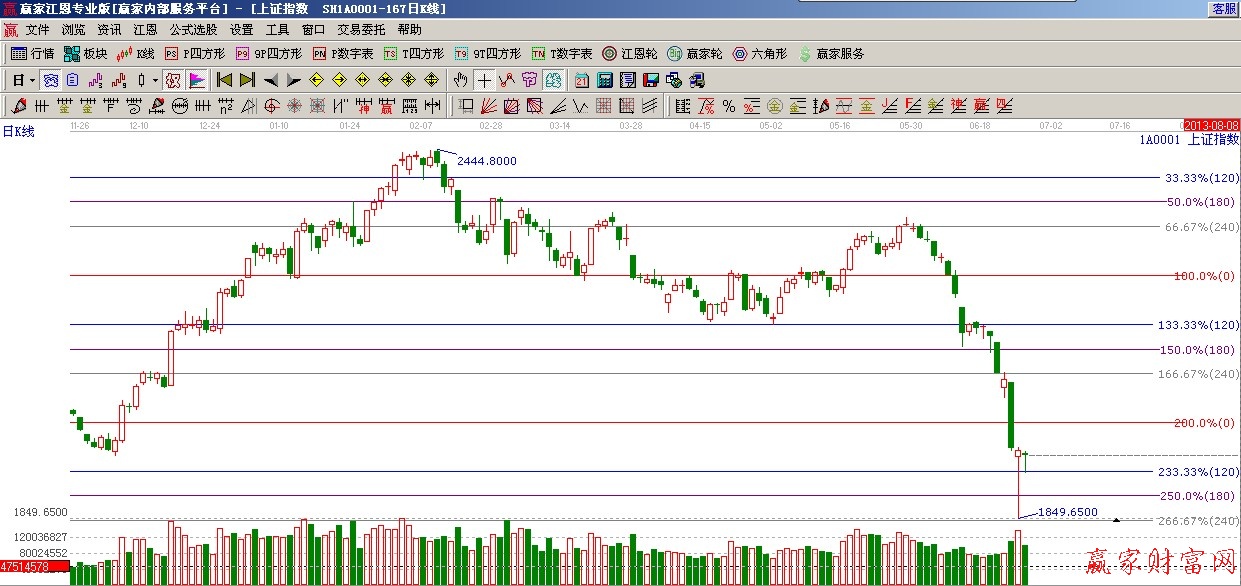Select the percent line drawing tool
The image size is (1241, 586).
(729, 106)
